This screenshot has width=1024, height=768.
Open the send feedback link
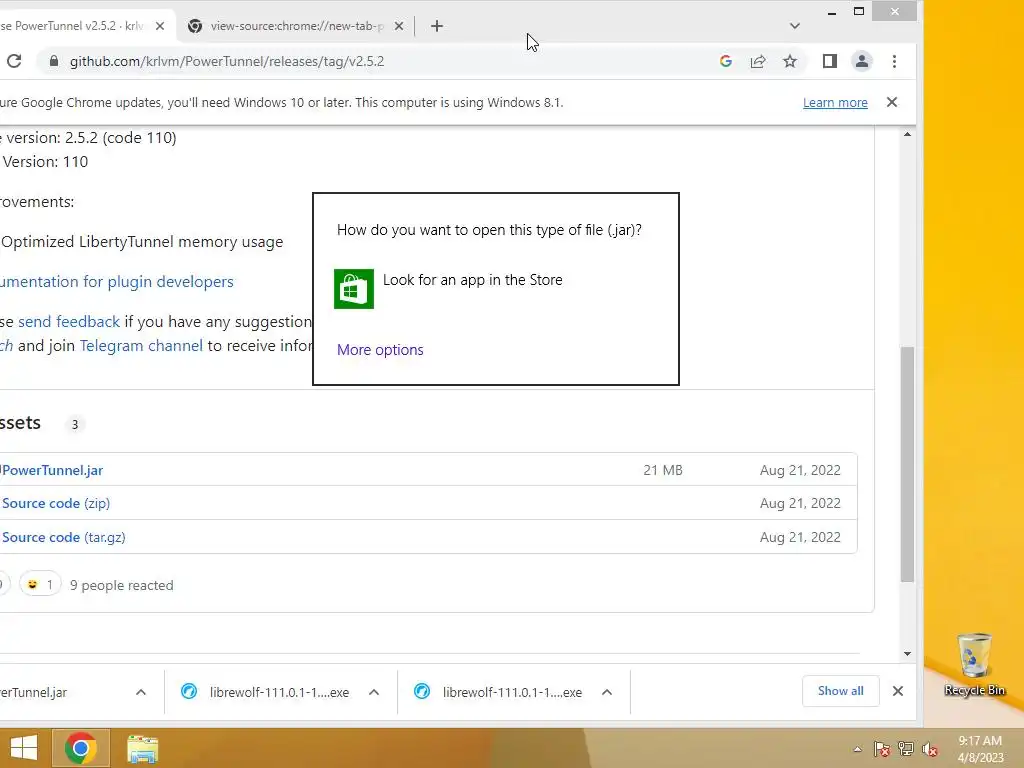coord(69,321)
